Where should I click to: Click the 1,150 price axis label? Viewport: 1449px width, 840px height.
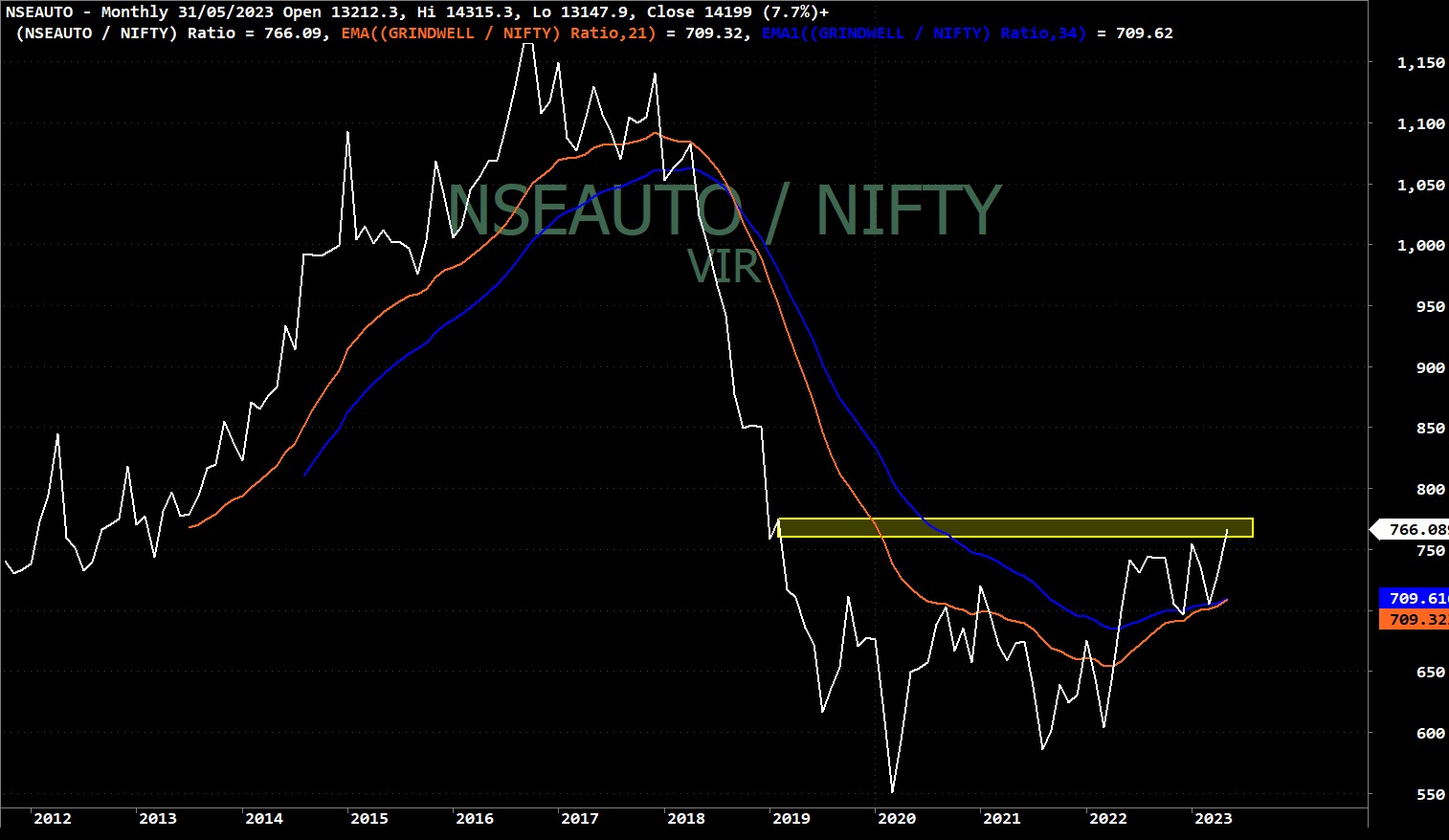[1421, 62]
